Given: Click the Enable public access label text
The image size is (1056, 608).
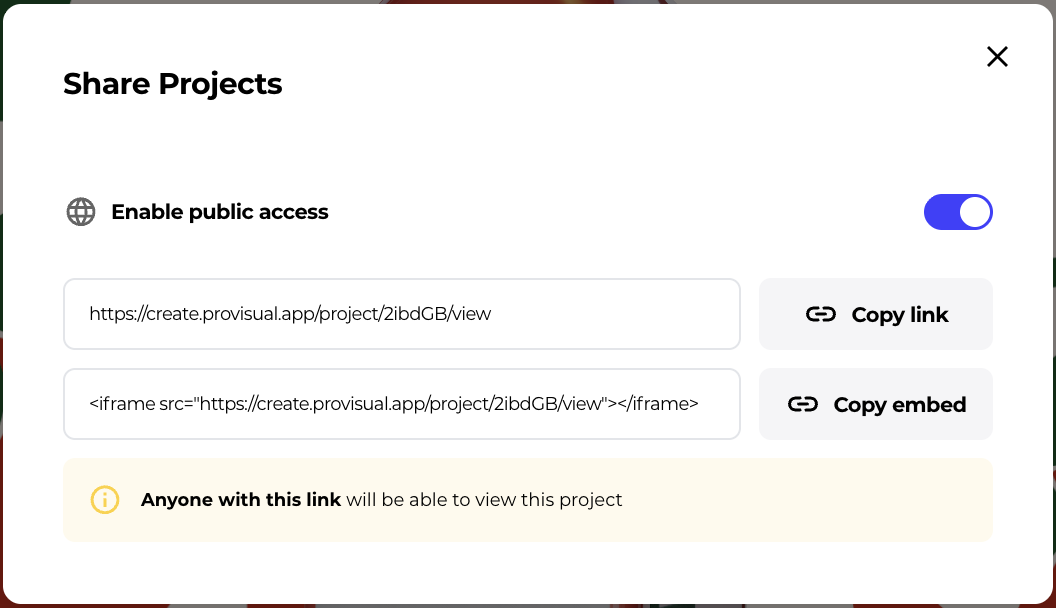Looking at the screenshot, I should click(x=219, y=212).
